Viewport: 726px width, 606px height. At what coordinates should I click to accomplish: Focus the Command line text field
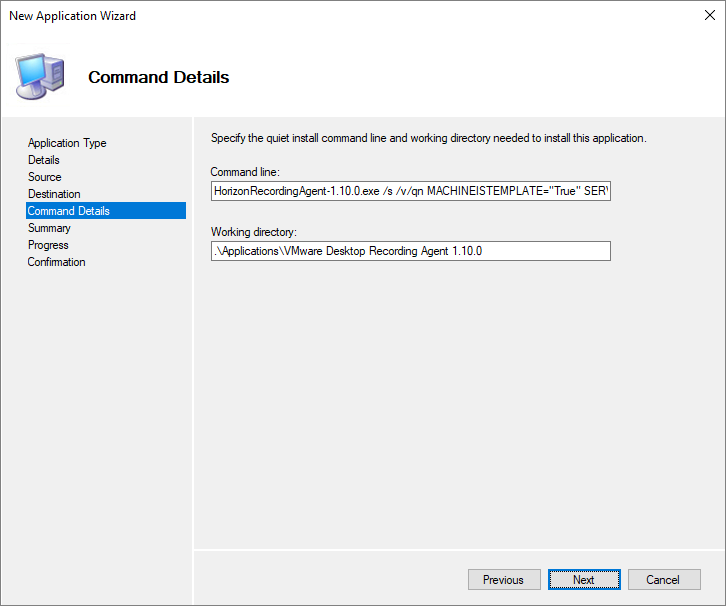coord(410,191)
